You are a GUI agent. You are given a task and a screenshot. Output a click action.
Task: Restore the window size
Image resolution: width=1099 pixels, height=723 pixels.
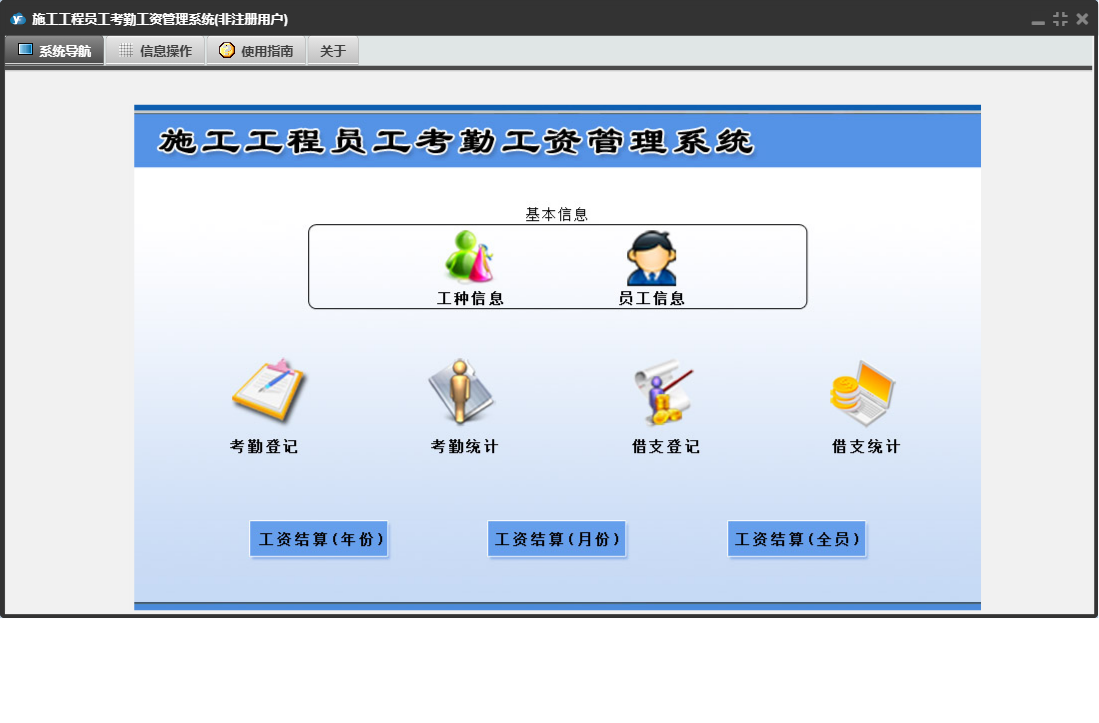(x=1060, y=19)
